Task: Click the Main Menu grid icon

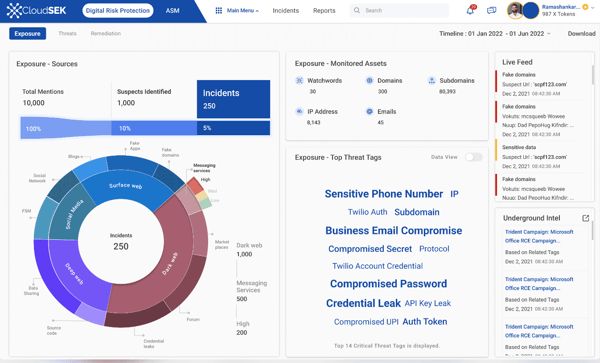Action: (218, 10)
